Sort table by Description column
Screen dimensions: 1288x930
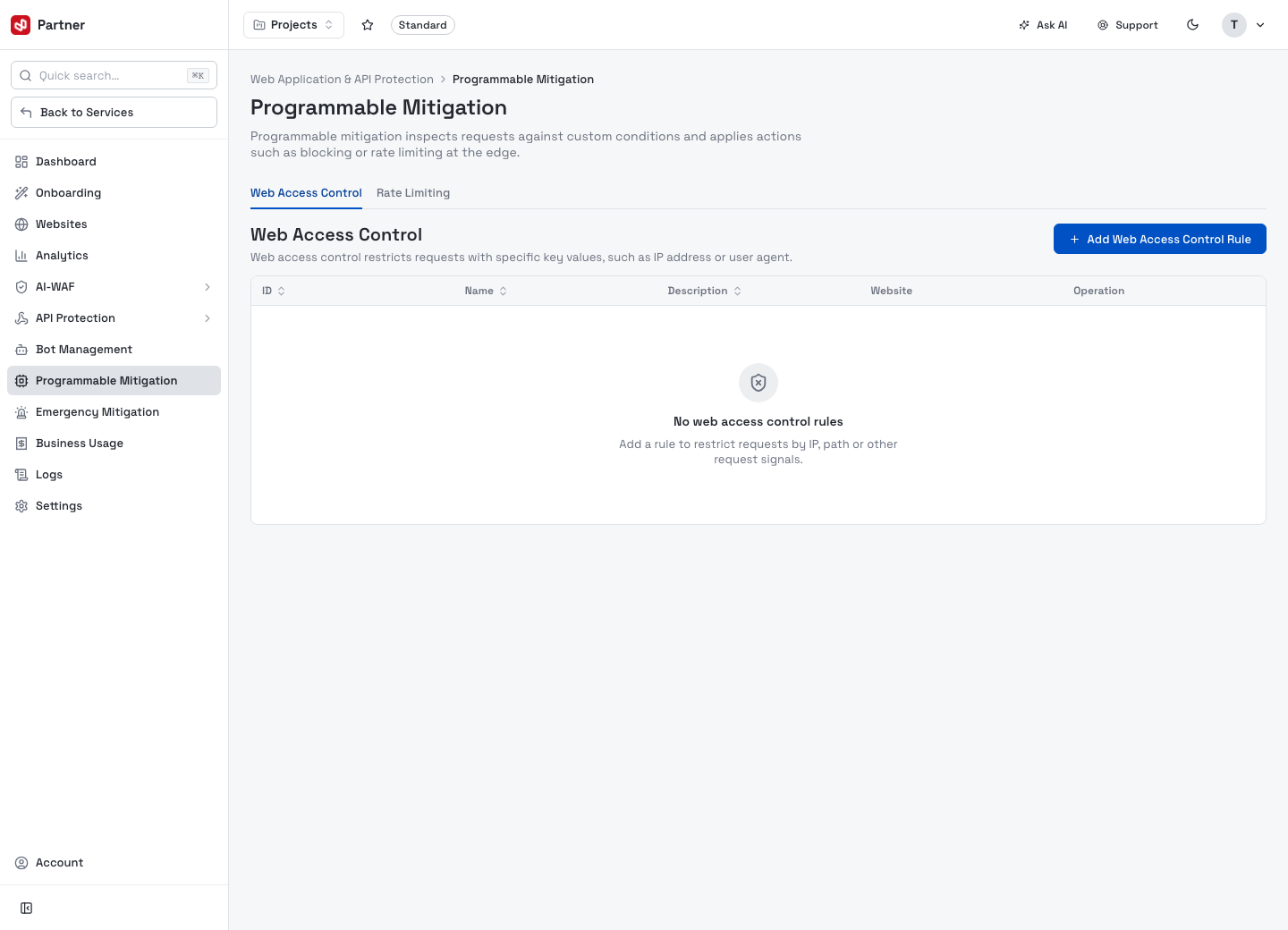[x=705, y=292]
